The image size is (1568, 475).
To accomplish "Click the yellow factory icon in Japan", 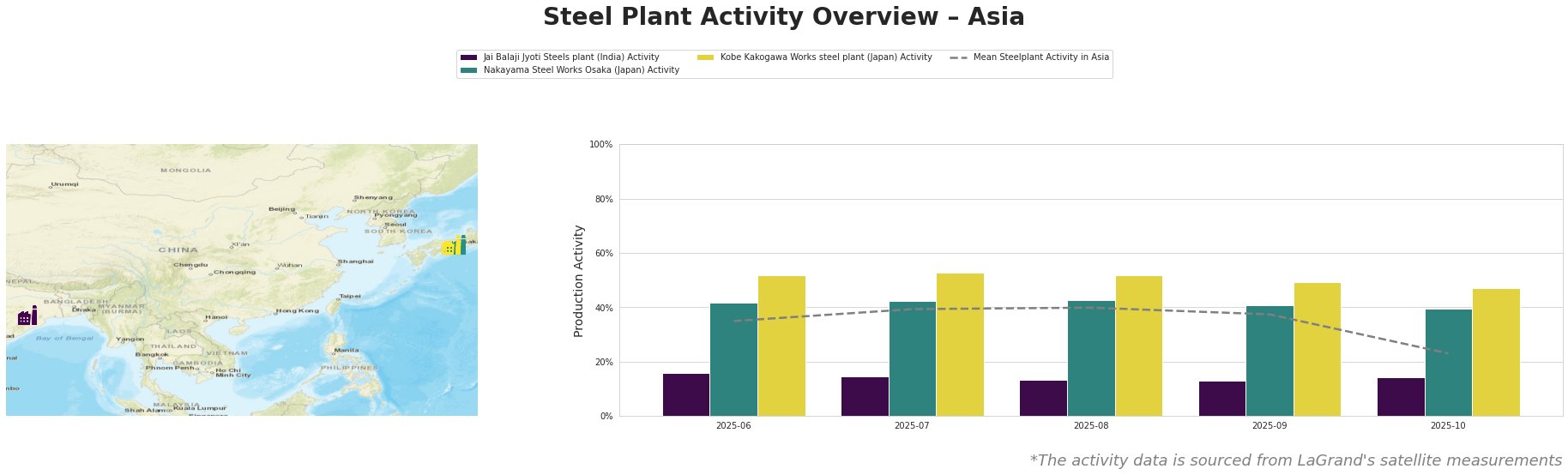I will (x=448, y=248).
